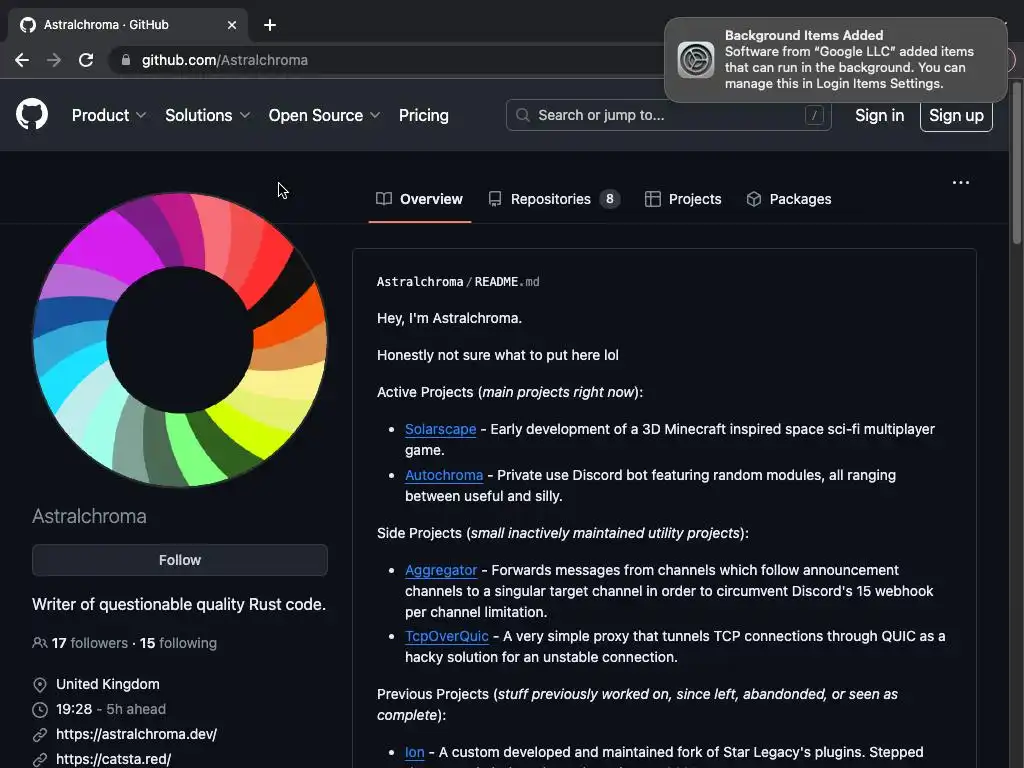Click the GitHub favicon in the browser tab
The image size is (1024, 768).
pos(27,25)
